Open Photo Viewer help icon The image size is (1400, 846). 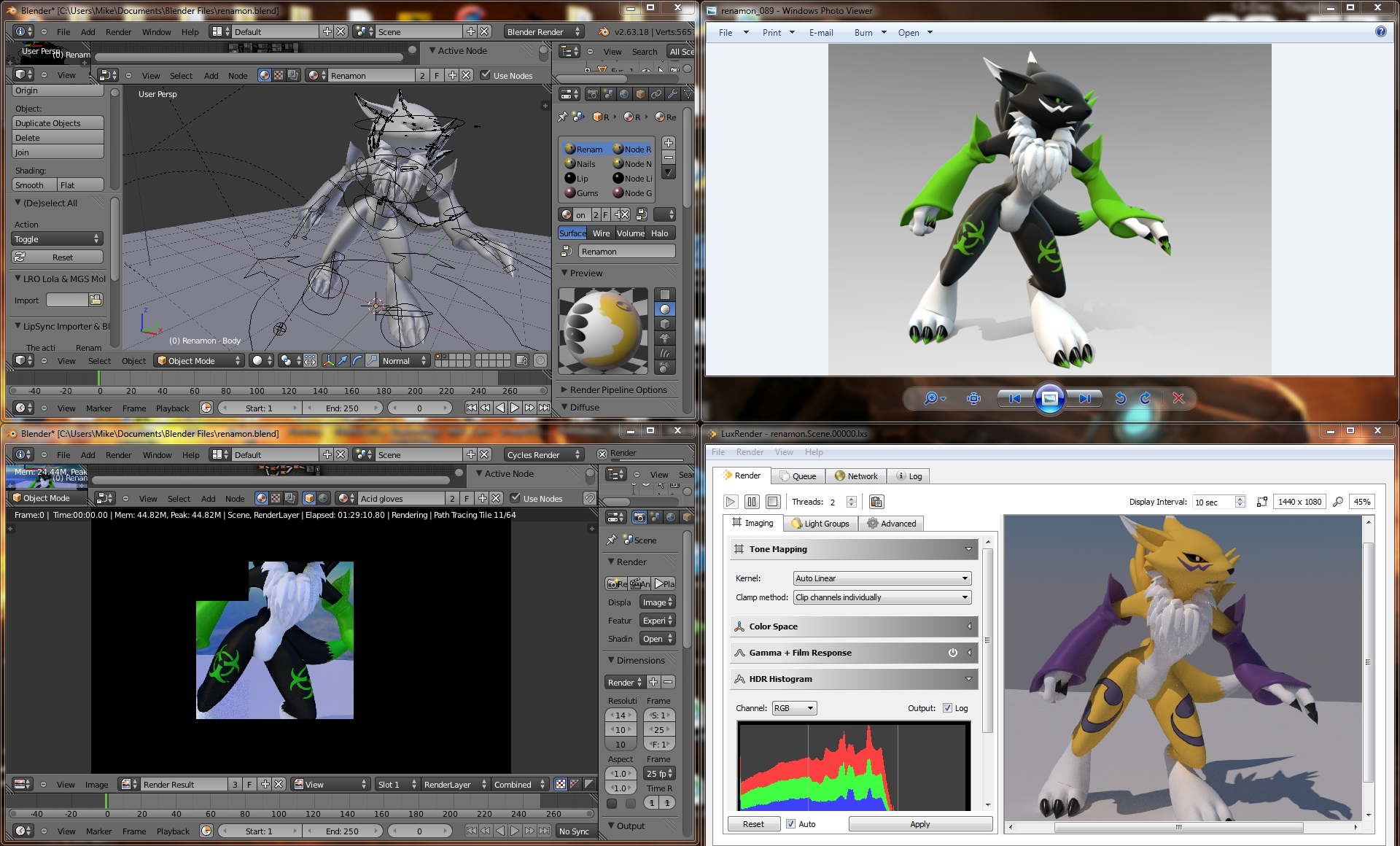[1380, 31]
